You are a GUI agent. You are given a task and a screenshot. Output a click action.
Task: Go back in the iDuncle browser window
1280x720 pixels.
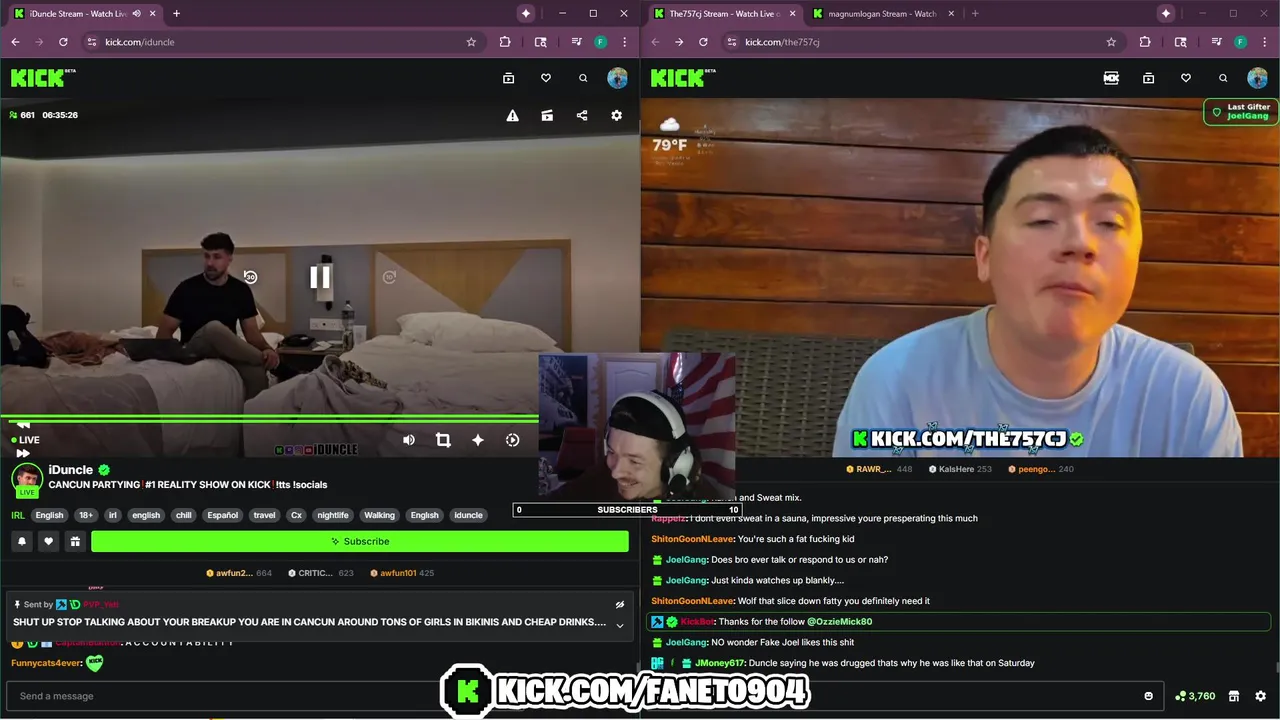(x=15, y=42)
